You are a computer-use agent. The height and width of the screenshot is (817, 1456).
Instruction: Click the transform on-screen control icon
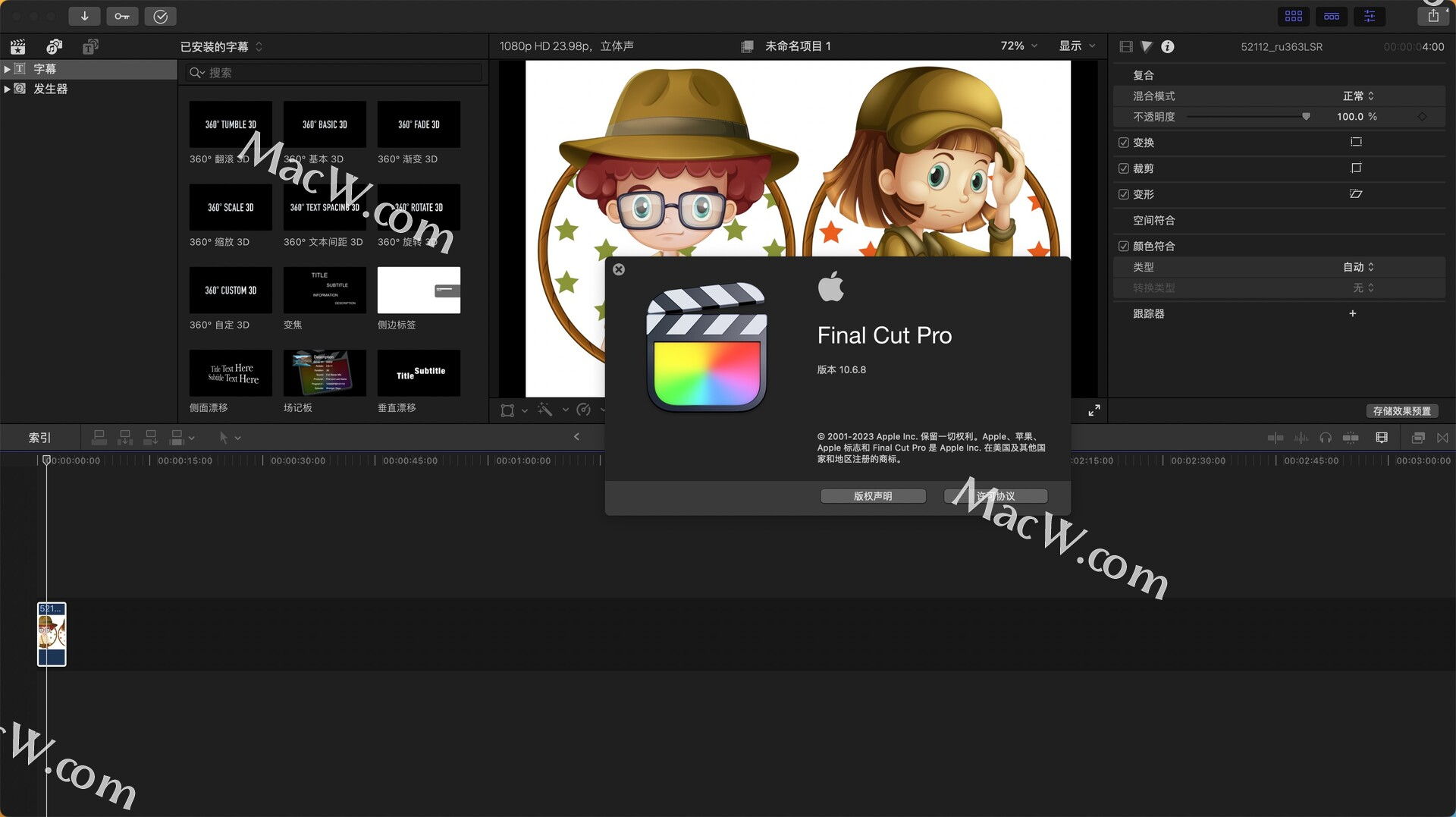click(x=1356, y=142)
